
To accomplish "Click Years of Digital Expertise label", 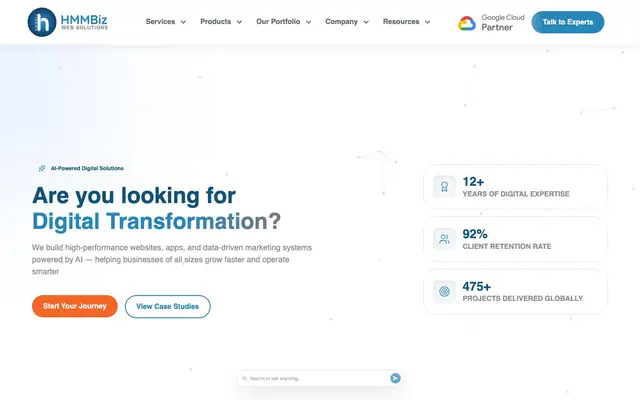I will tap(516, 194).
